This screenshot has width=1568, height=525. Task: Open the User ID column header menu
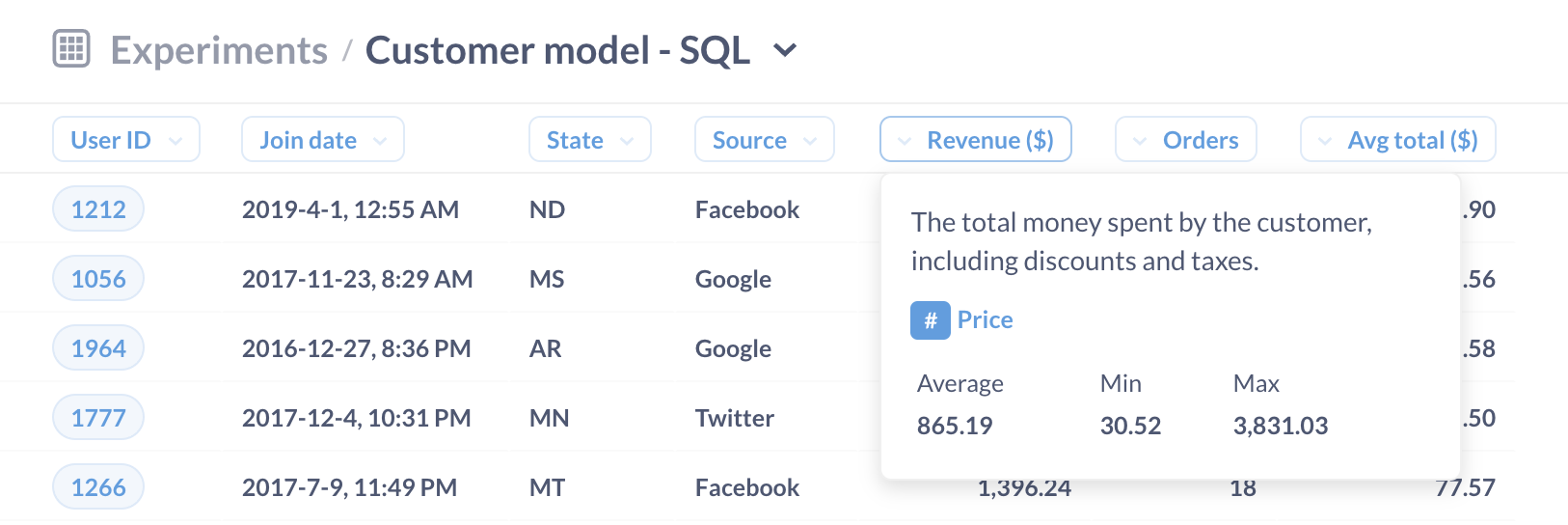point(125,140)
